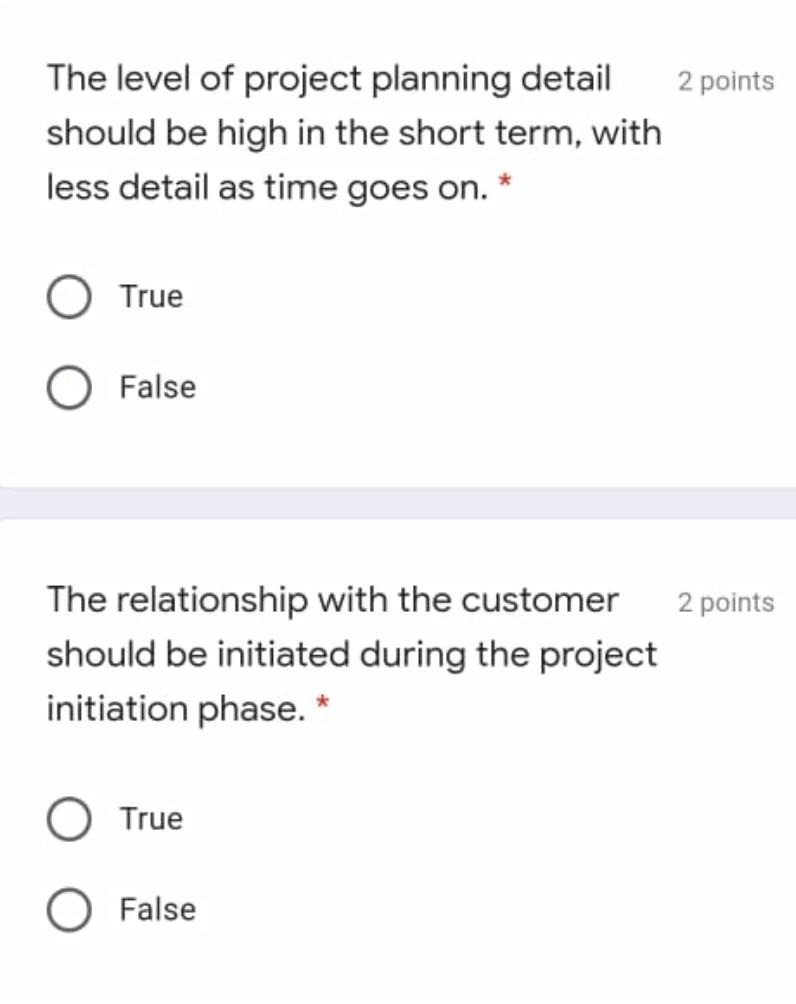796x1004 pixels.
Task: Click the False option label text in question two
Action: click(156, 909)
